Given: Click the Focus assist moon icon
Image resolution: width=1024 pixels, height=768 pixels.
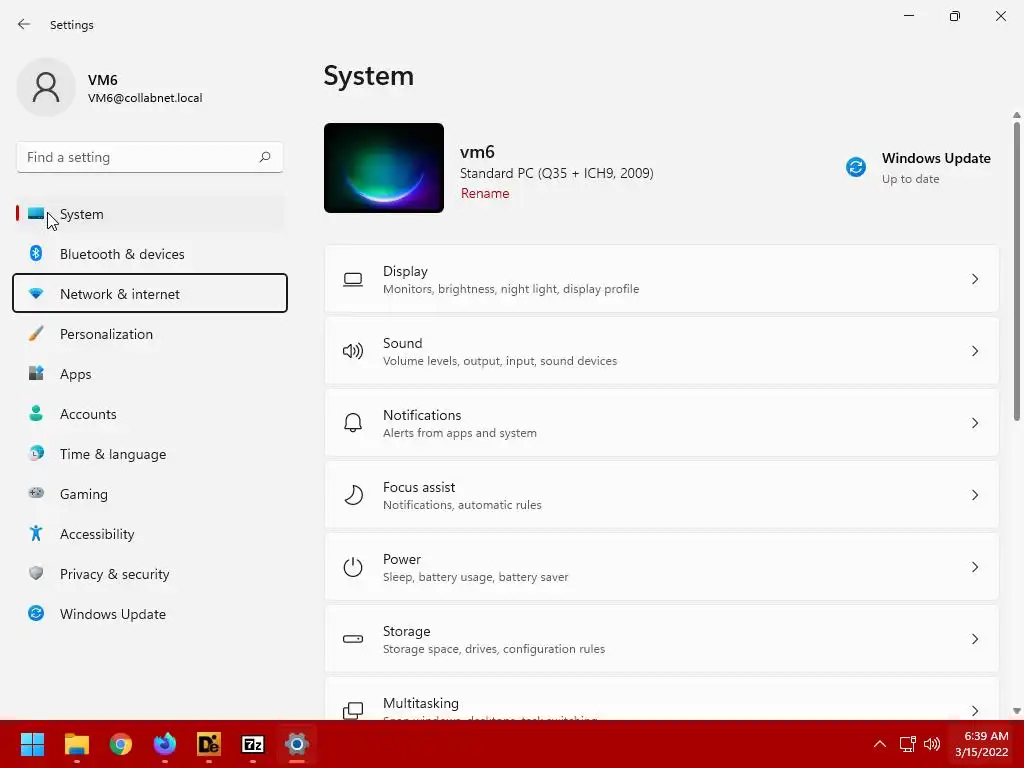Looking at the screenshot, I should click(x=353, y=495).
